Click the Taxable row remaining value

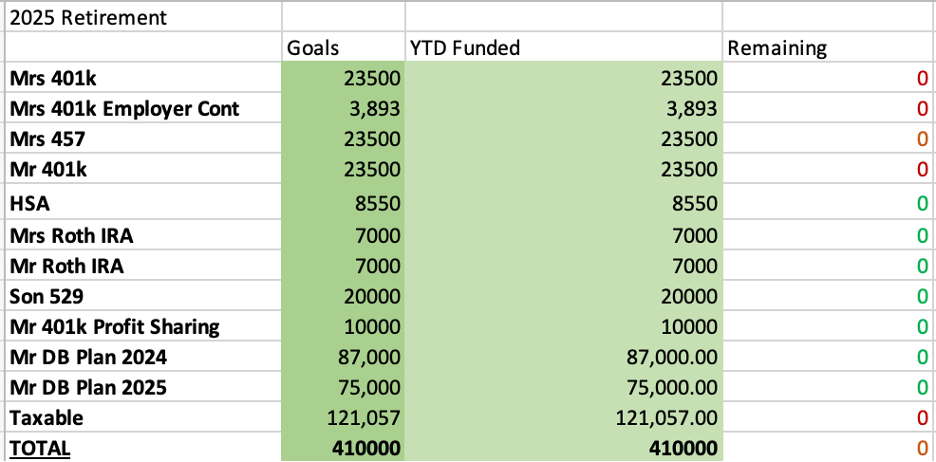coord(922,418)
